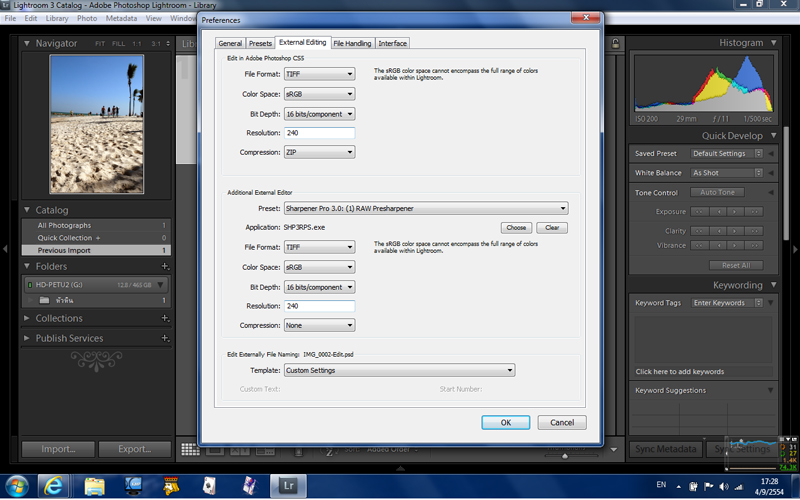
Task: Collapse the Histogram panel
Action: 773,43
